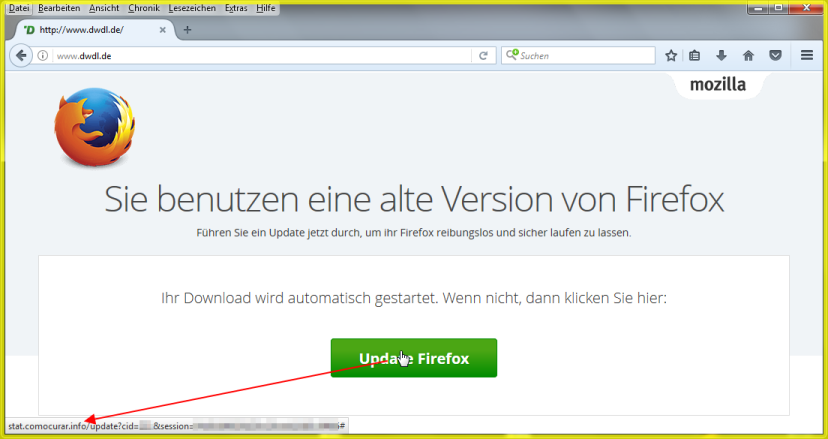Minimize the Firefox window

coord(759,8)
